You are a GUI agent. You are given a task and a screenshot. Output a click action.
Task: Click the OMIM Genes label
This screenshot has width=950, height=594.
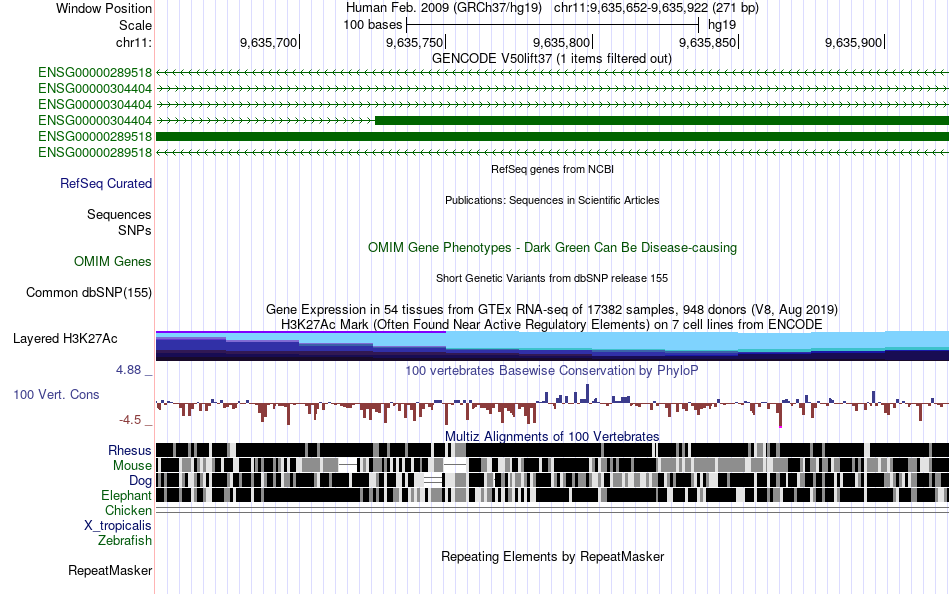tap(113, 261)
